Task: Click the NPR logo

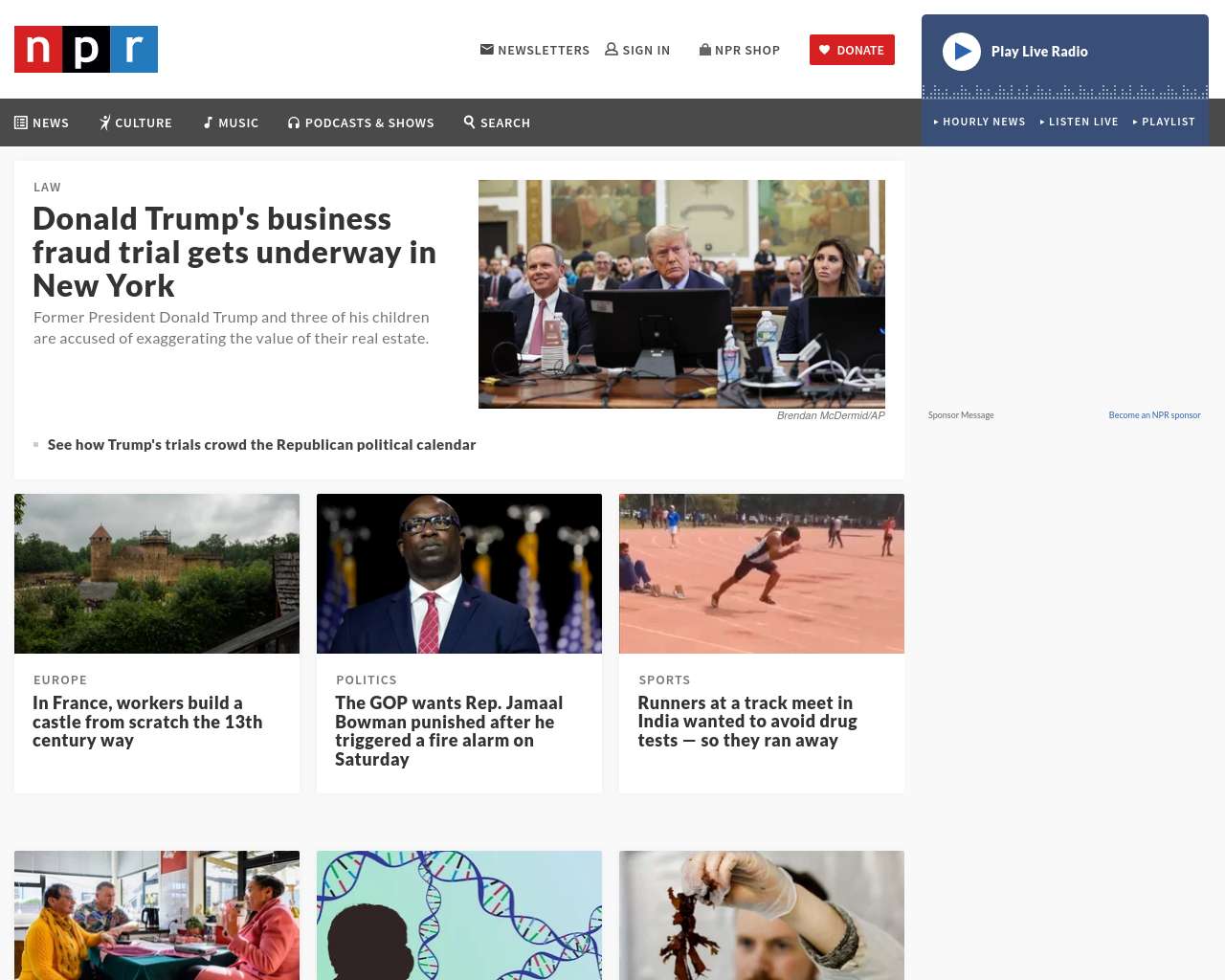Action: click(86, 50)
